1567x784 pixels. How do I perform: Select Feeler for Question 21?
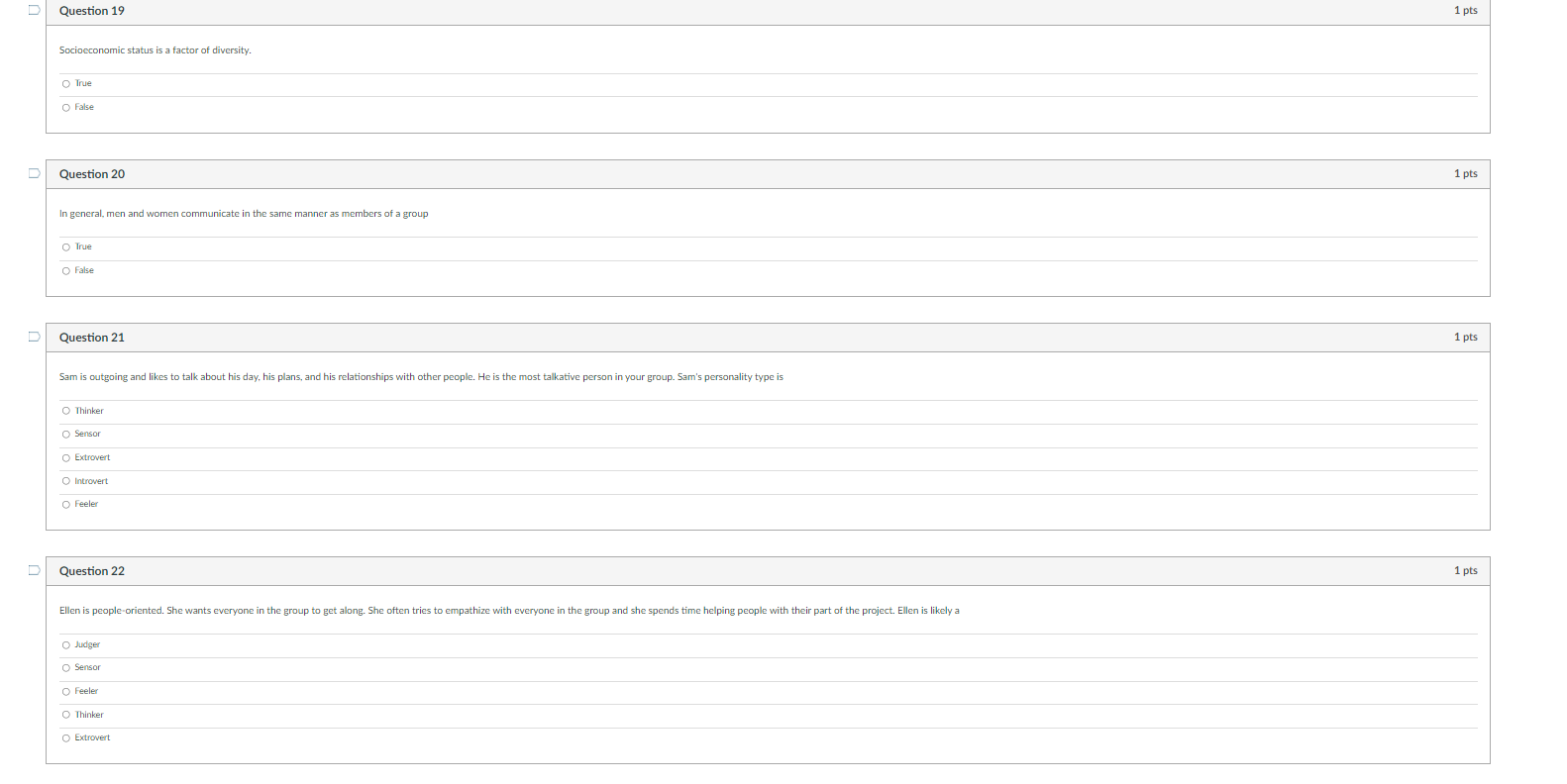[66, 505]
